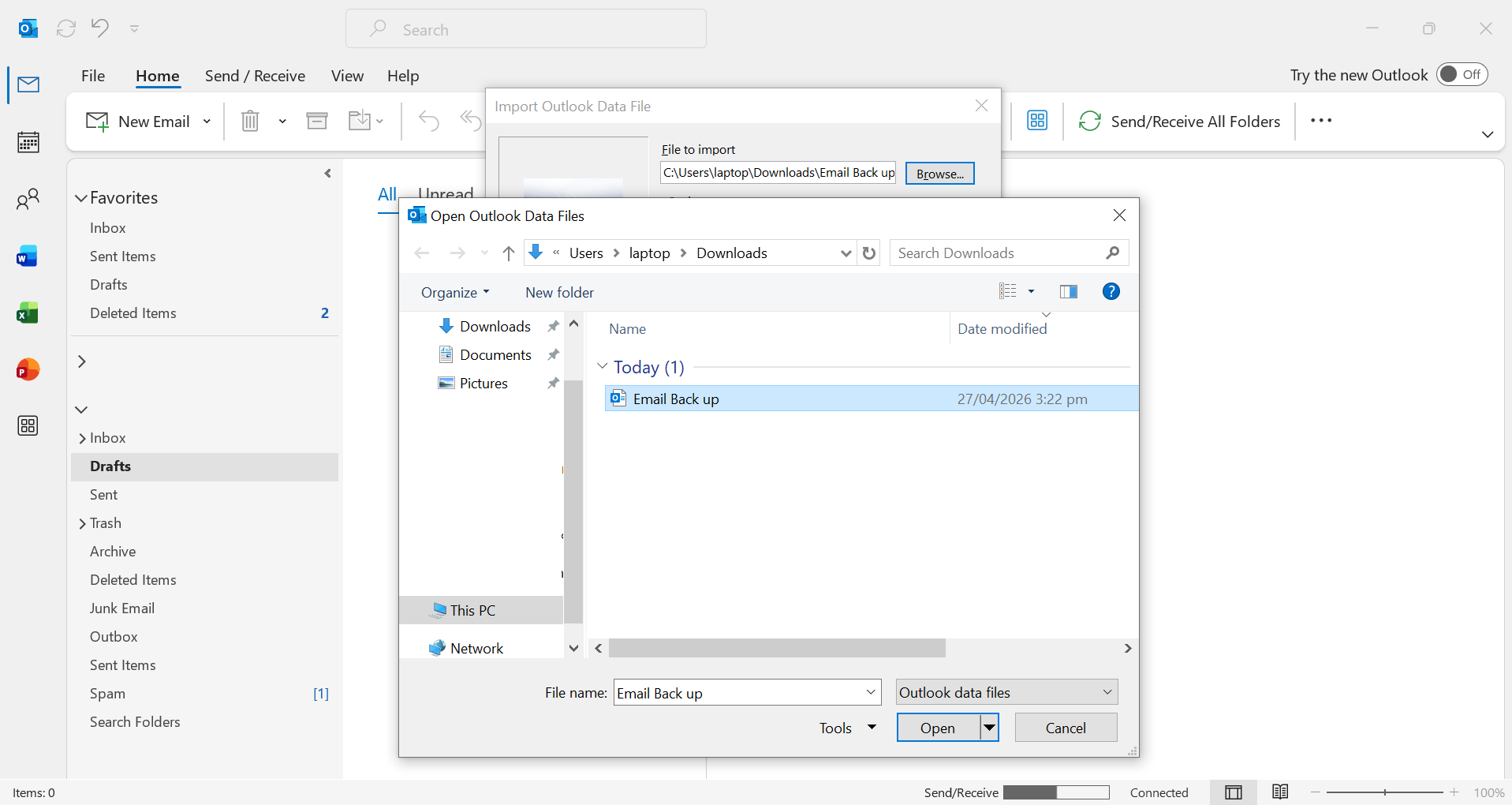Open the Help tab

coord(403,76)
